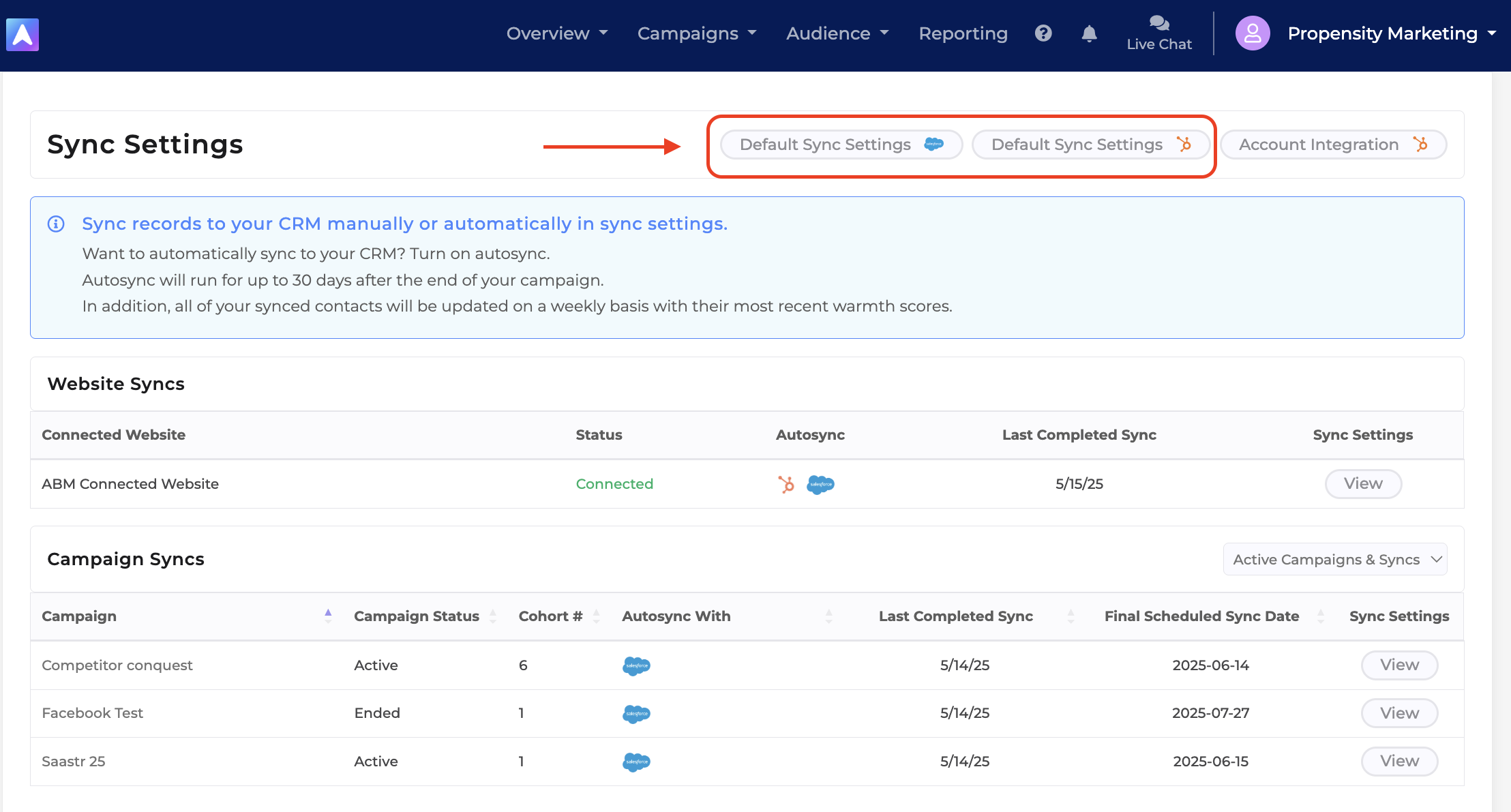
Task: Click the app logo in the top-left corner
Action: click(x=23, y=34)
